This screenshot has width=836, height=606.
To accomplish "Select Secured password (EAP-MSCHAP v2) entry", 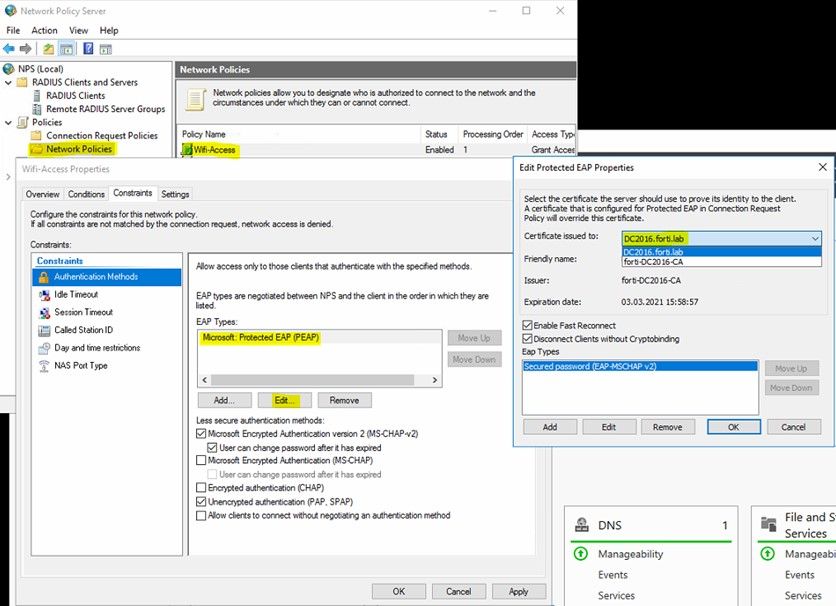I will pos(640,366).
